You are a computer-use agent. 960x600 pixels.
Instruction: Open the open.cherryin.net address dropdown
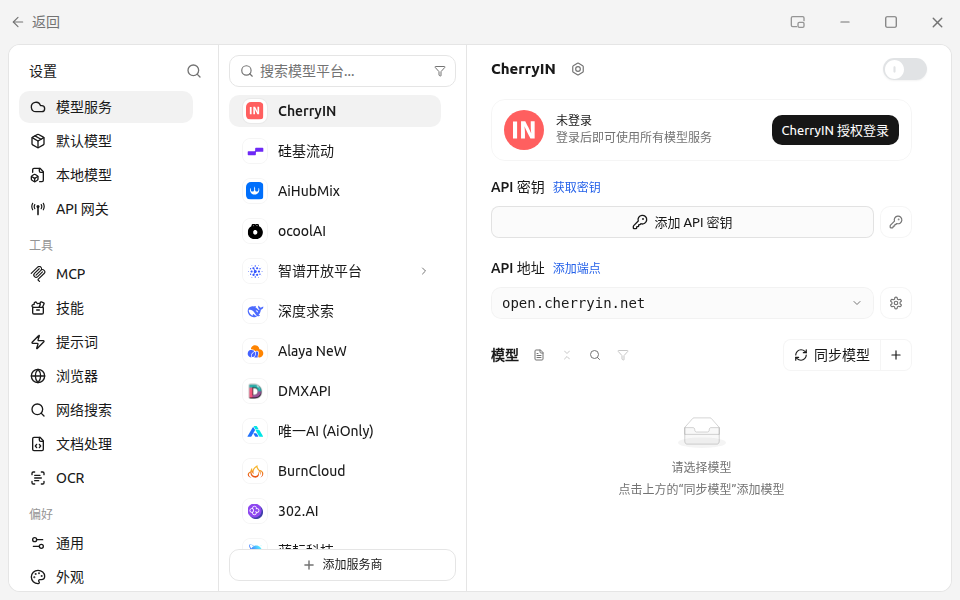click(682, 303)
